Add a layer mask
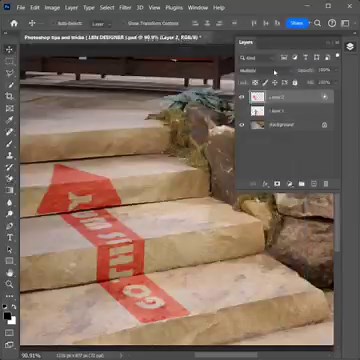This screenshot has height=360, width=360. coord(277,184)
